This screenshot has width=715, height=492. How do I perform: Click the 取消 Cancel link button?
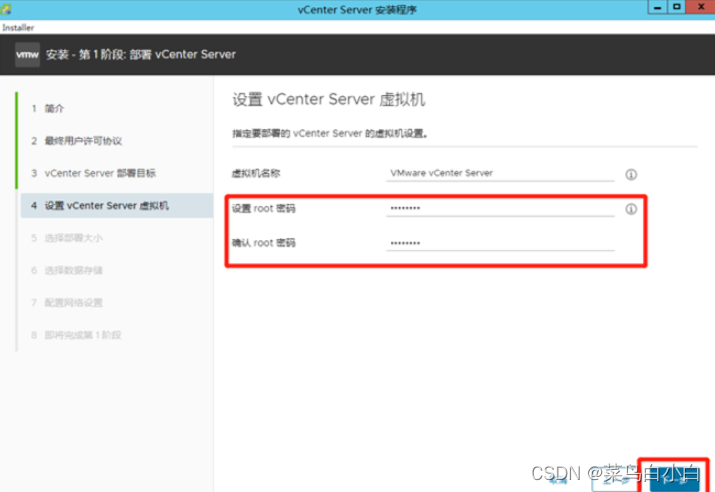pos(558,480)
